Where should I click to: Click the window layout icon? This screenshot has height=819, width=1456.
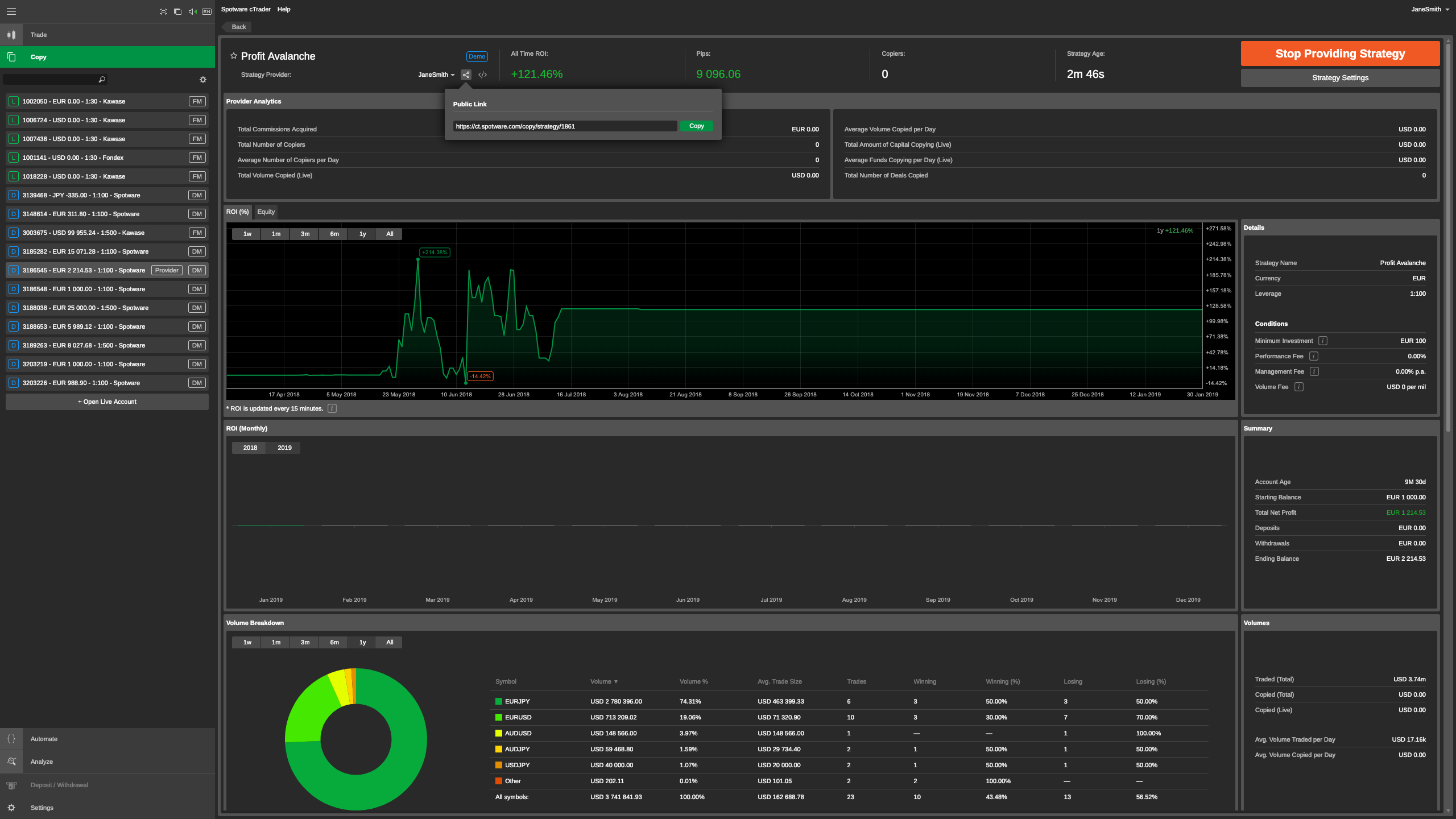click(178, 11)
